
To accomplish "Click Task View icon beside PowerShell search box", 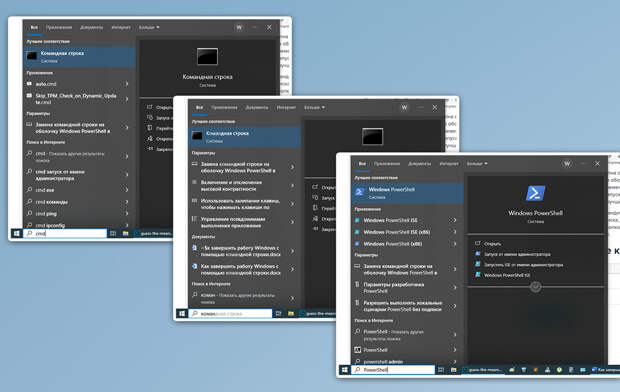I will [x=441, y=370].
